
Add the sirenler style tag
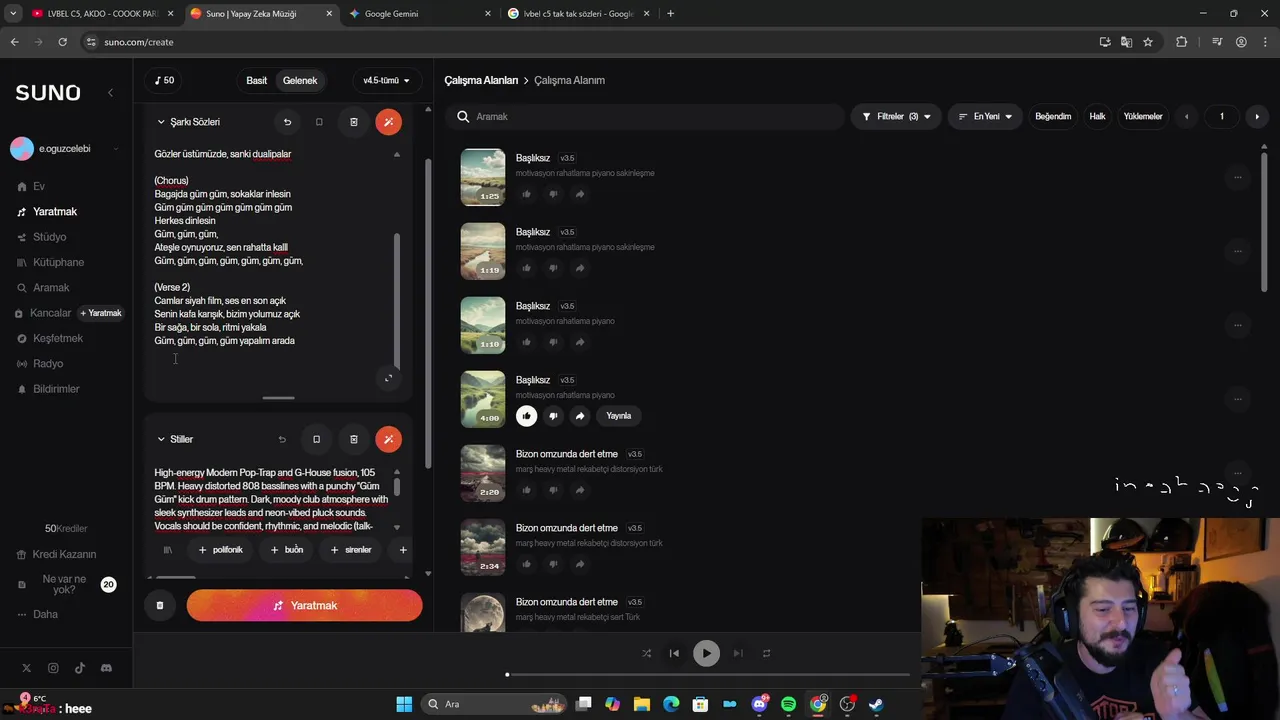(350, 550)
